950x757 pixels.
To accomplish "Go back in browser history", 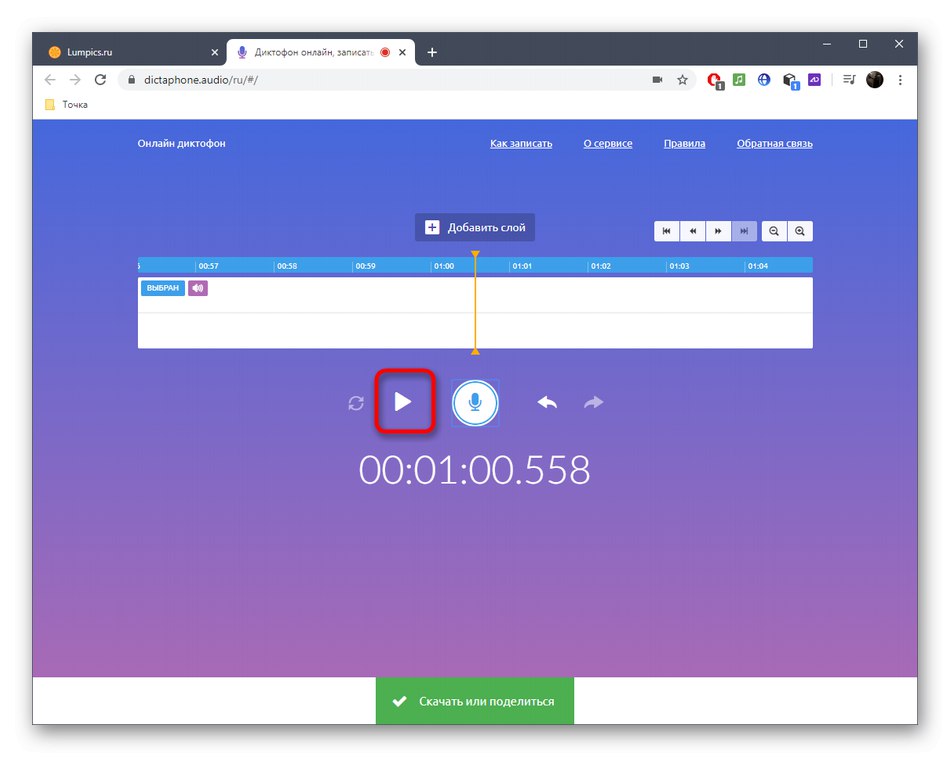I will (x=50, y=80).
